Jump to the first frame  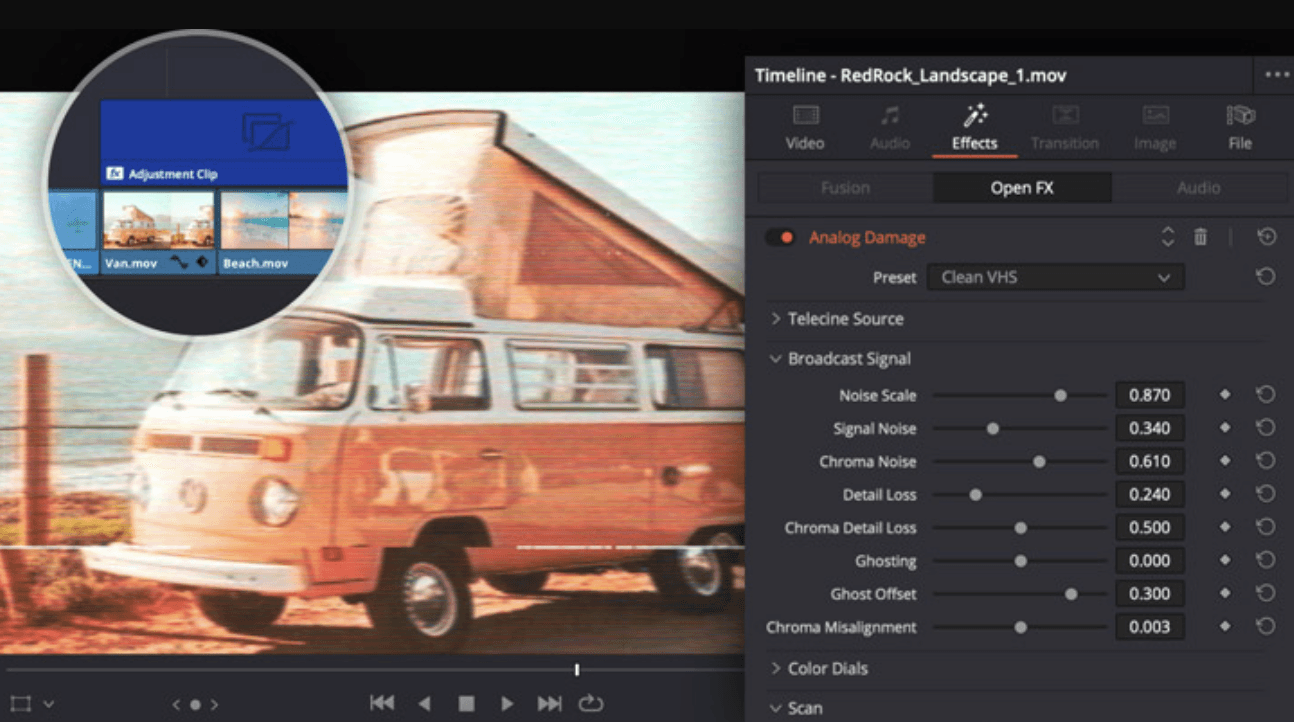tap(382, 703)
